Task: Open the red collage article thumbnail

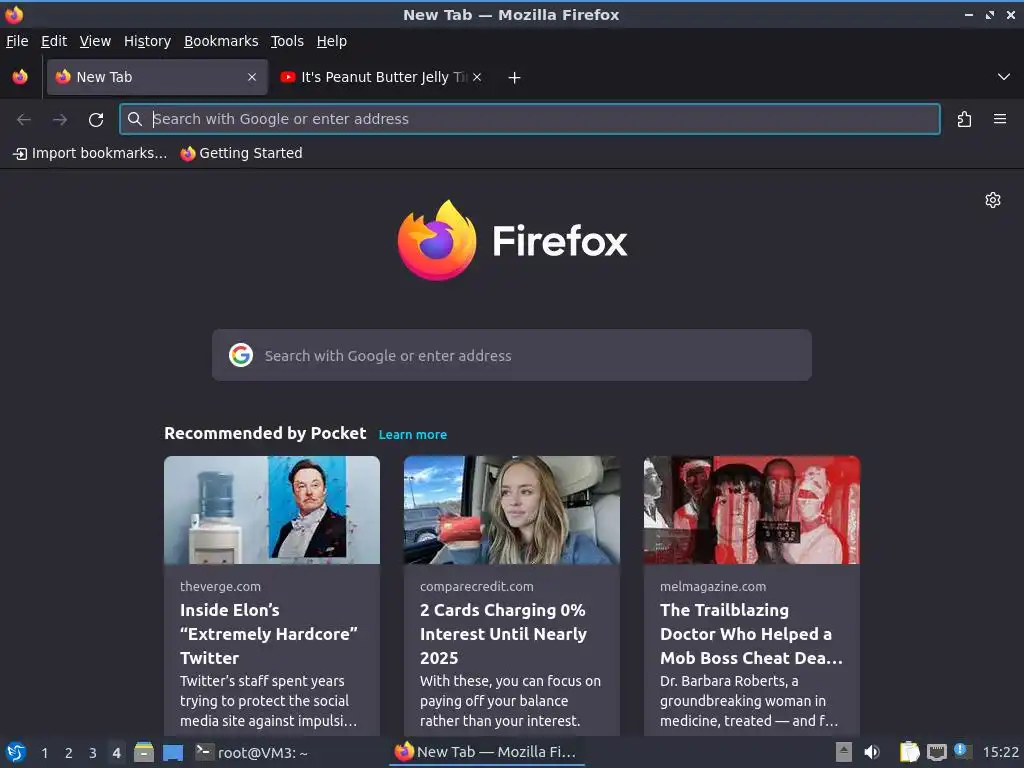Action: coord(752,510)
